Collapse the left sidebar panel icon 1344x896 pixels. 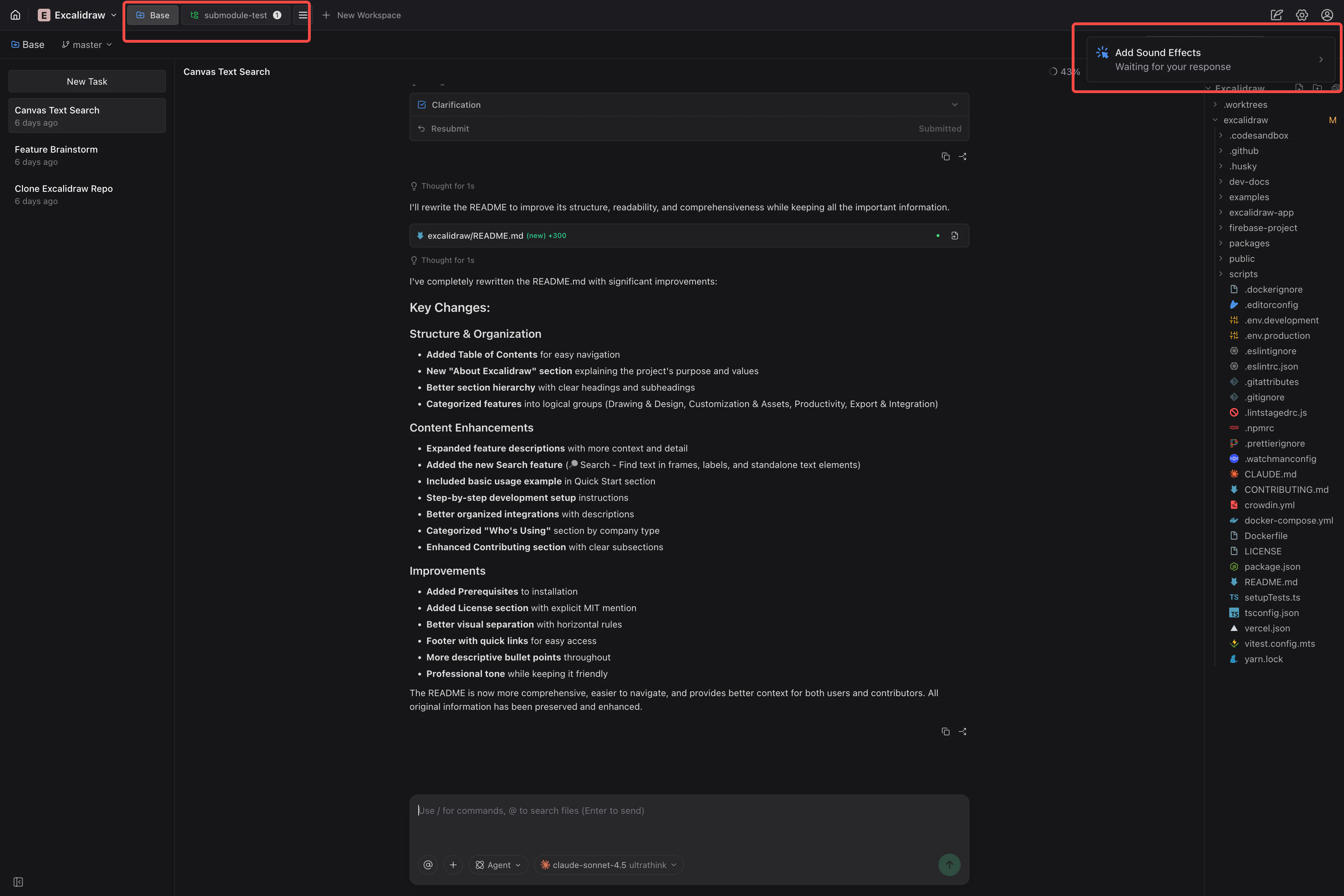click(18, 882)
